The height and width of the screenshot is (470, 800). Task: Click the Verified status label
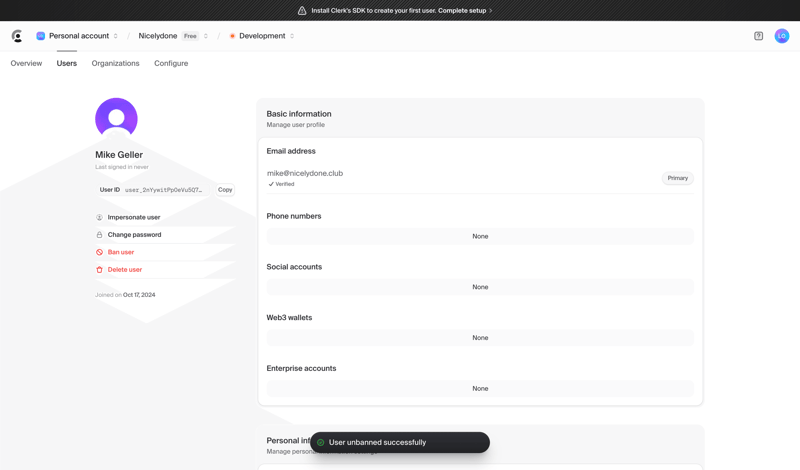point(282,184)
